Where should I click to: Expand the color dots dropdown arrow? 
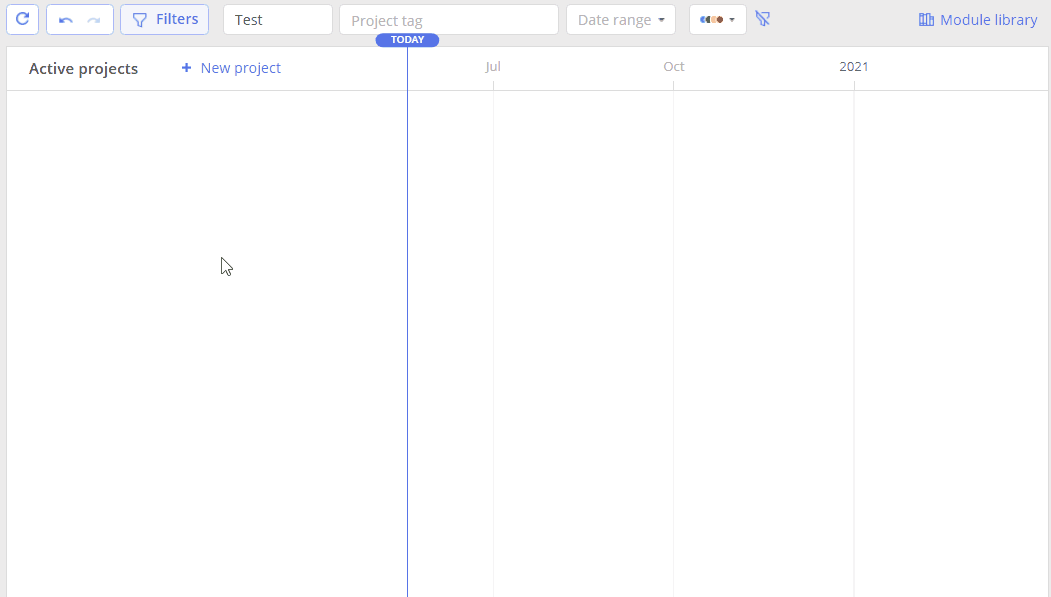coord(732,19)
